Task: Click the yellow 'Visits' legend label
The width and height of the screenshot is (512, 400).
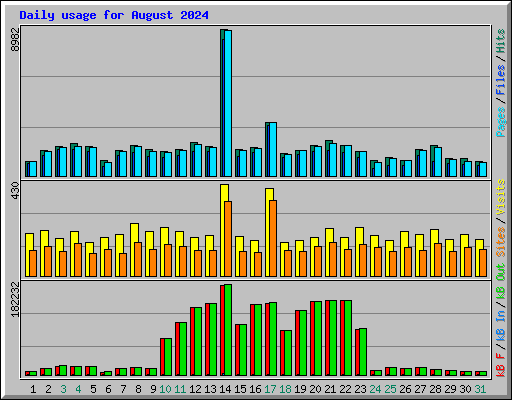Action: coord(501,197)
